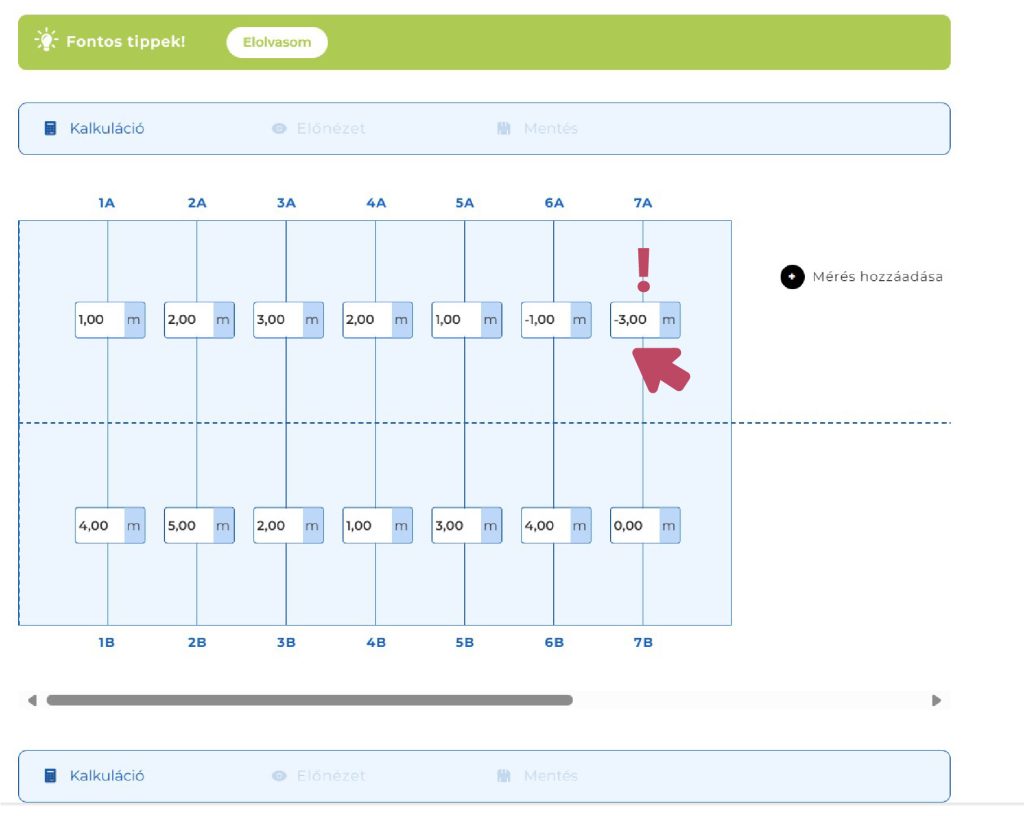Click the eye icon in bottom Előnézet tab
The image size is (1024, 816).
[279, 776]
